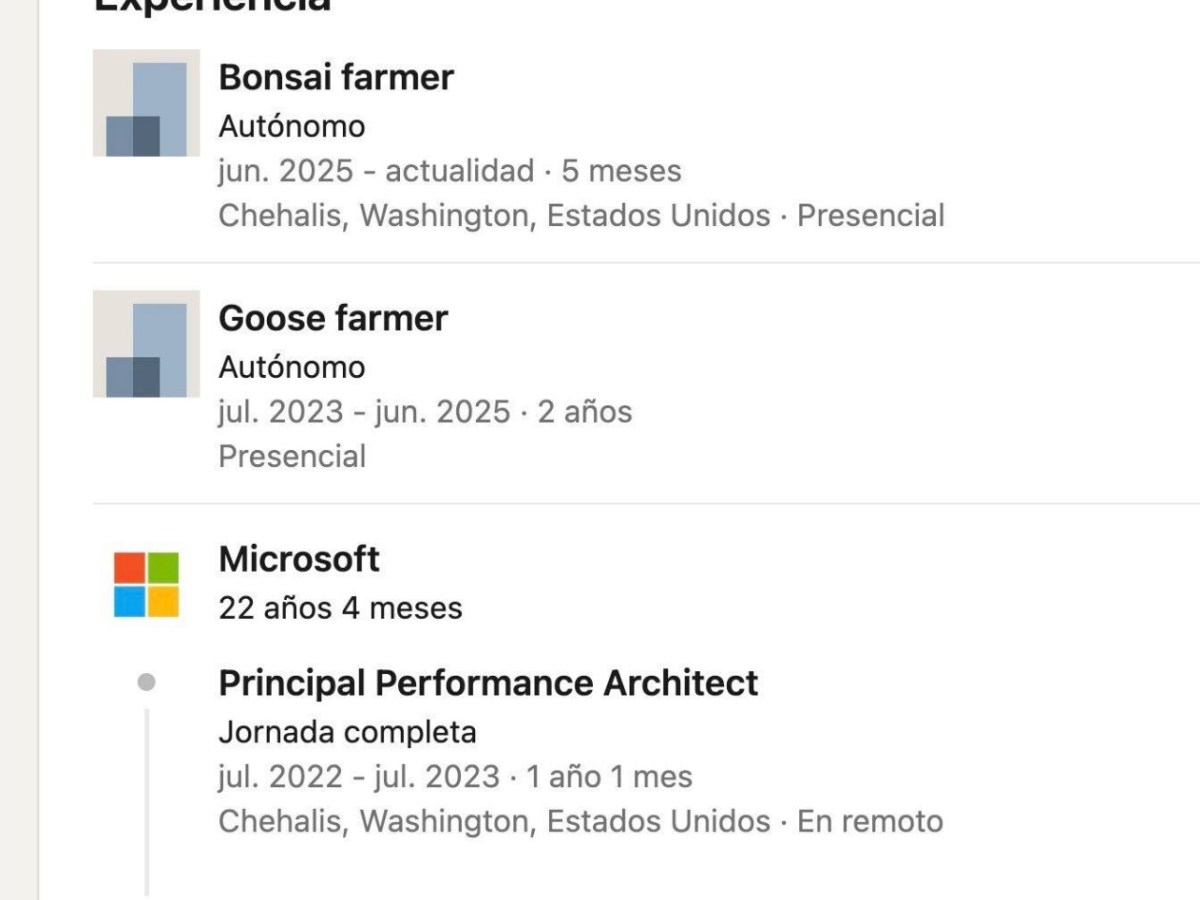Click the 22 años 4 meses duration
This screenshot has width=1200, height=900.
click(x=340, y=608)
